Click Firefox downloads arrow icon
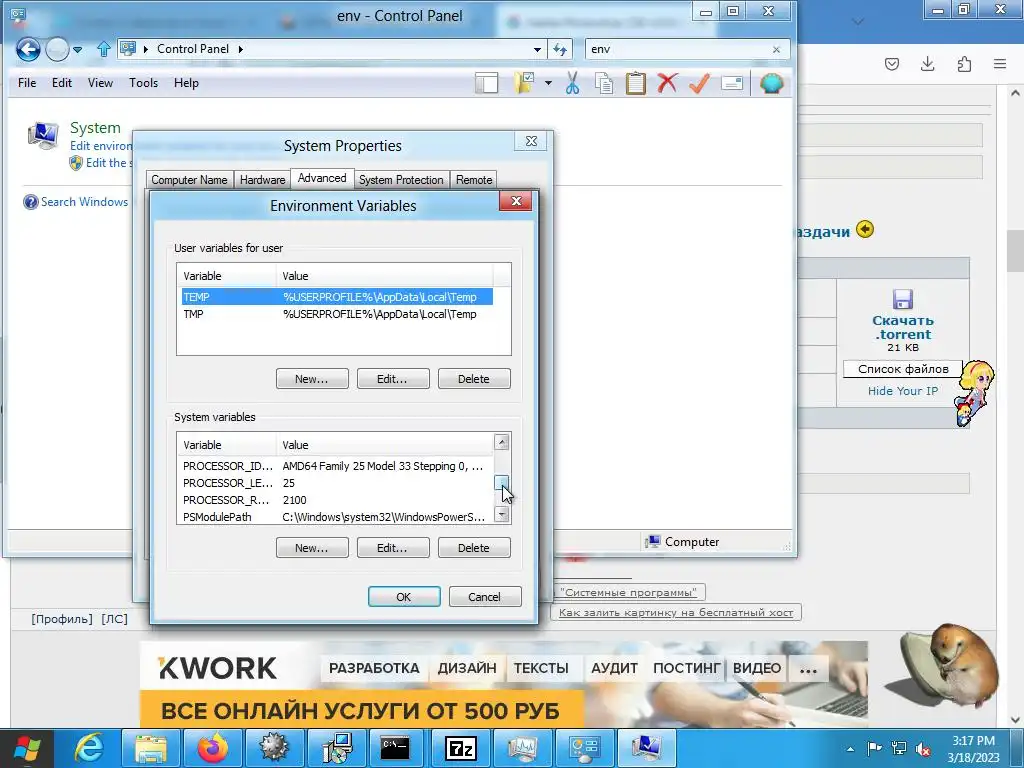This screenshot has width=1024, height=768. [x=927, y=64]
